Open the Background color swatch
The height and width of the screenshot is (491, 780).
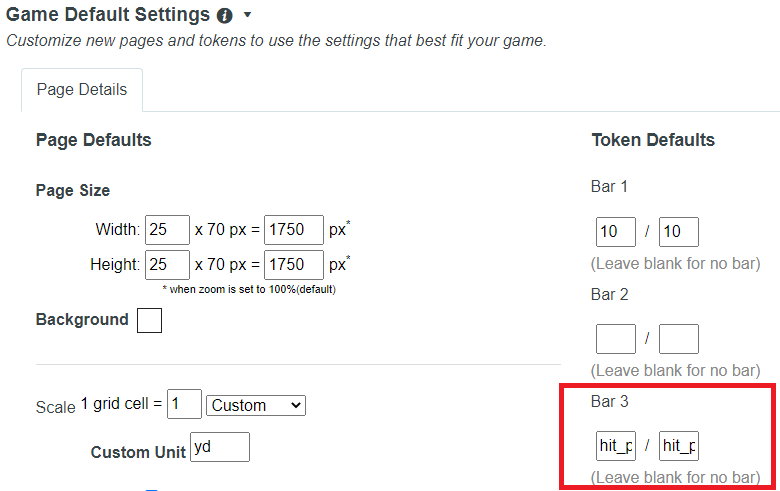click(149, 320)
